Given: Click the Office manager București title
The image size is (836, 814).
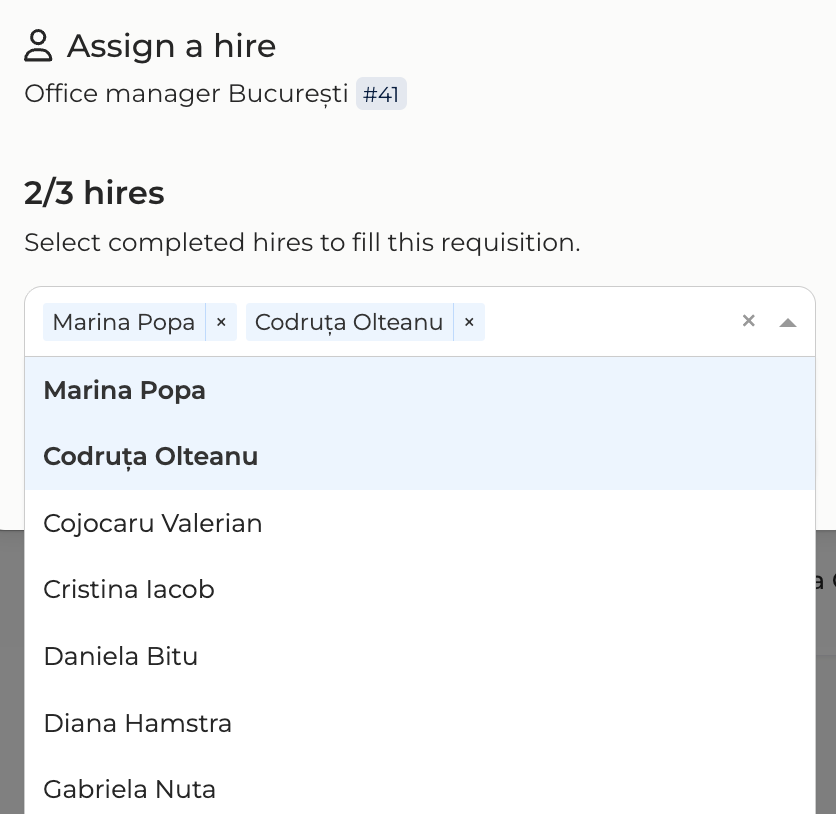Looking at the screenshot, I should pos(186,94).
